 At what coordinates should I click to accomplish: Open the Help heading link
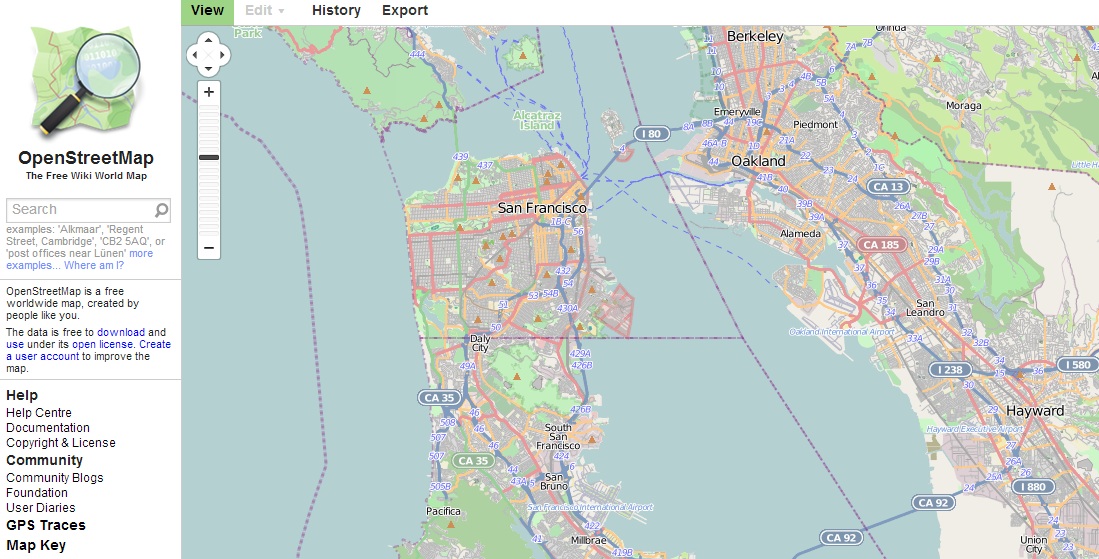pyautogui.click(x=22, y=395)
